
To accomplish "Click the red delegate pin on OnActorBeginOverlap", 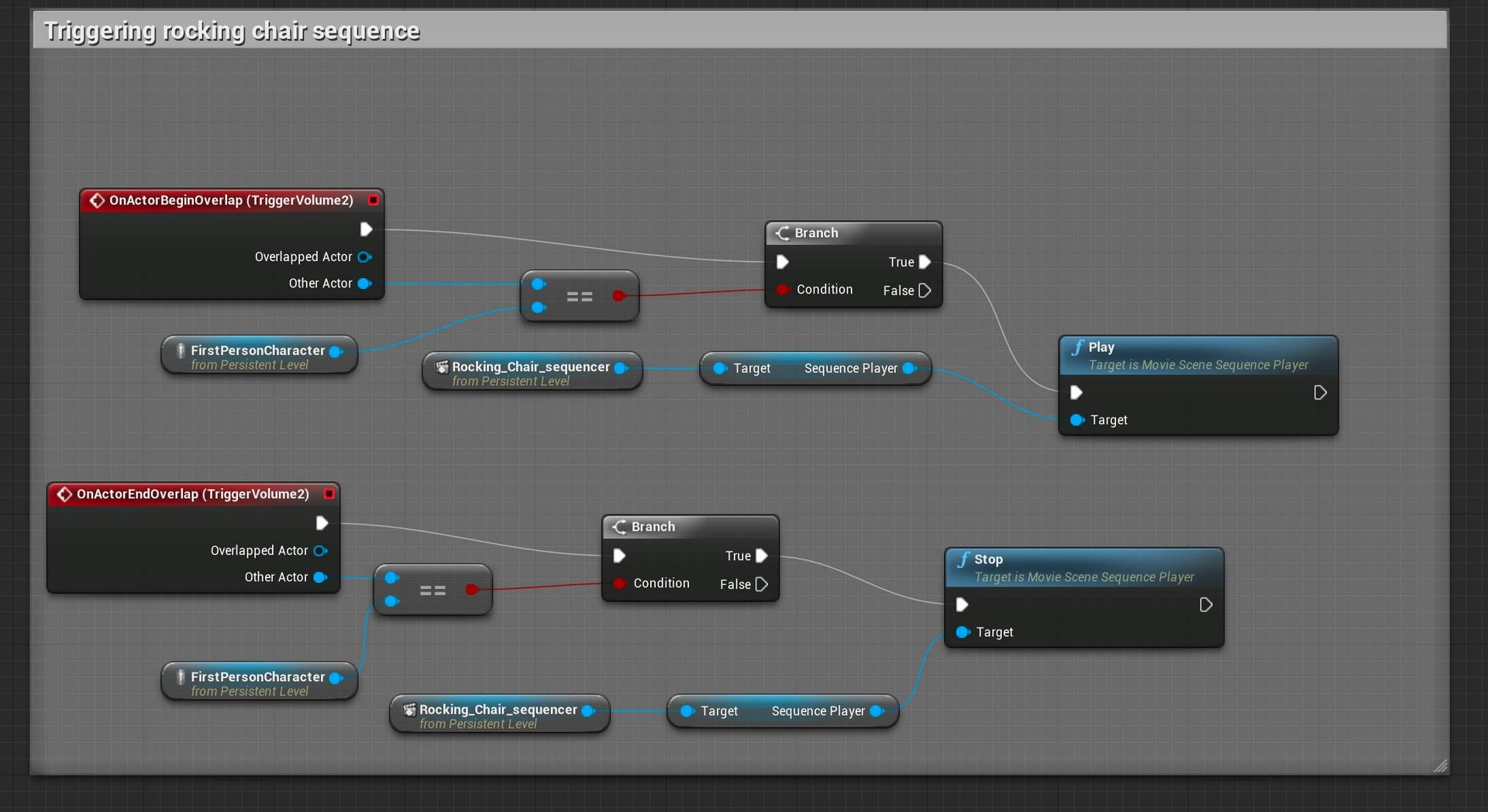I will [373, 200].
